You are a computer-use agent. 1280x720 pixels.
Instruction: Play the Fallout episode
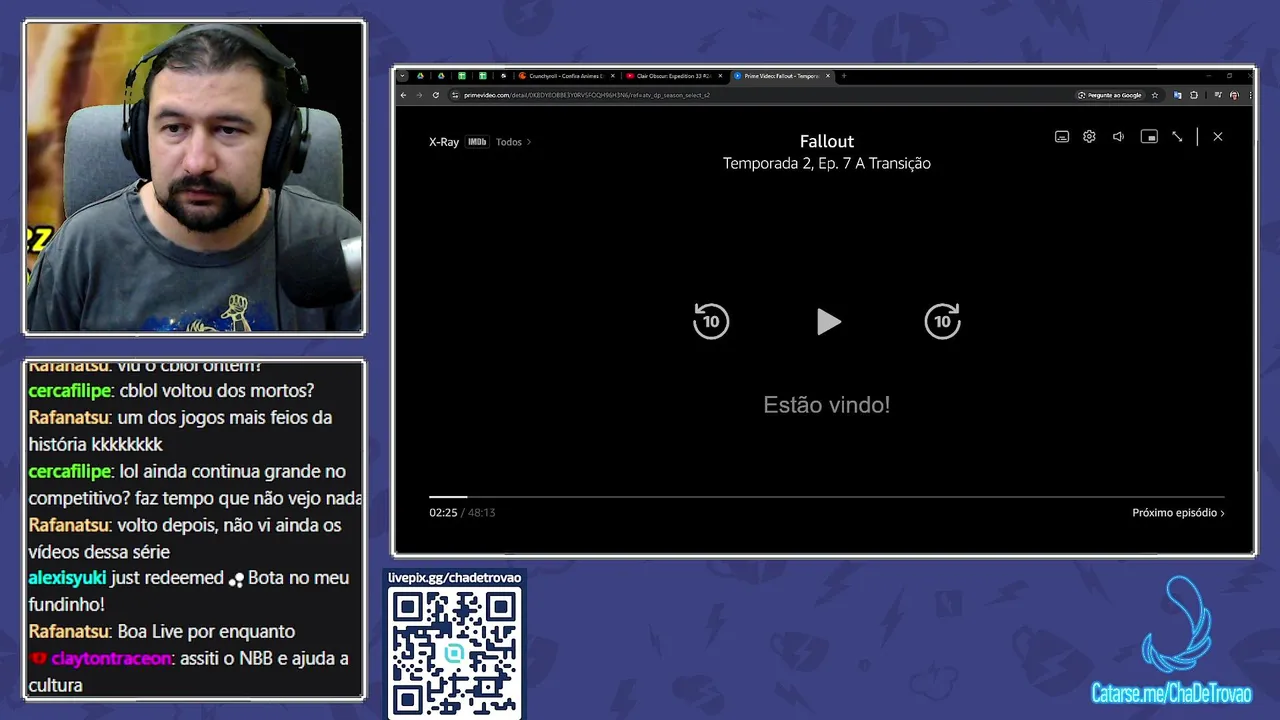click(x=828, y=322)
